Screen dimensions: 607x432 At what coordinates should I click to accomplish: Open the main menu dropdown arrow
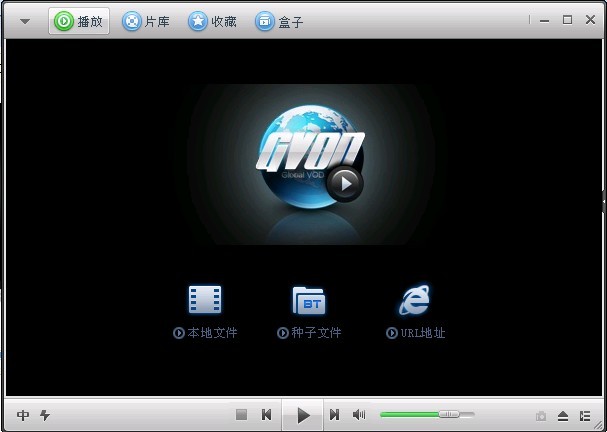pos(25,21)
